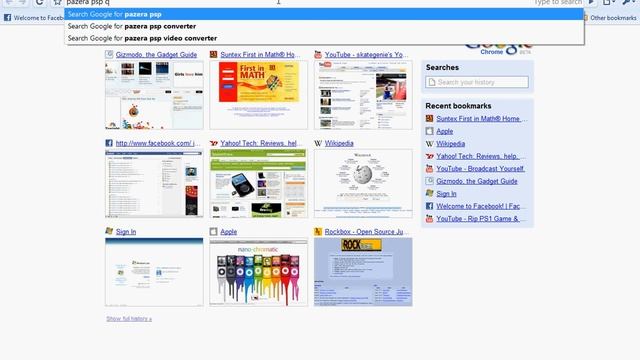Click YouTube Broadcast Yourself icon in Recent bookmarks
The image size is (640, 360).
[429, 168]
